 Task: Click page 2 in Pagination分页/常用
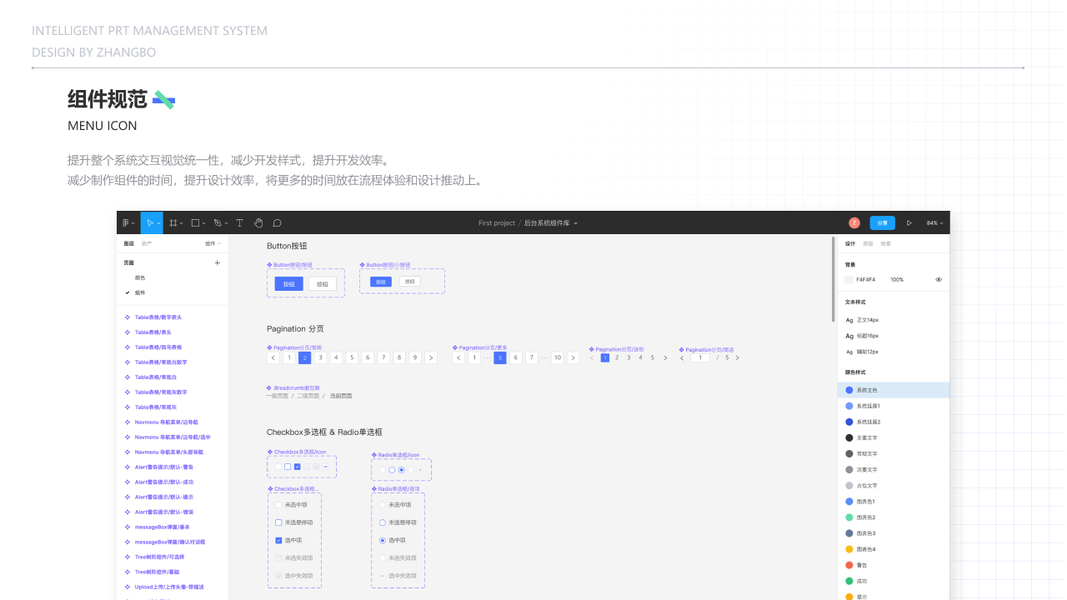tap(304, 358)
